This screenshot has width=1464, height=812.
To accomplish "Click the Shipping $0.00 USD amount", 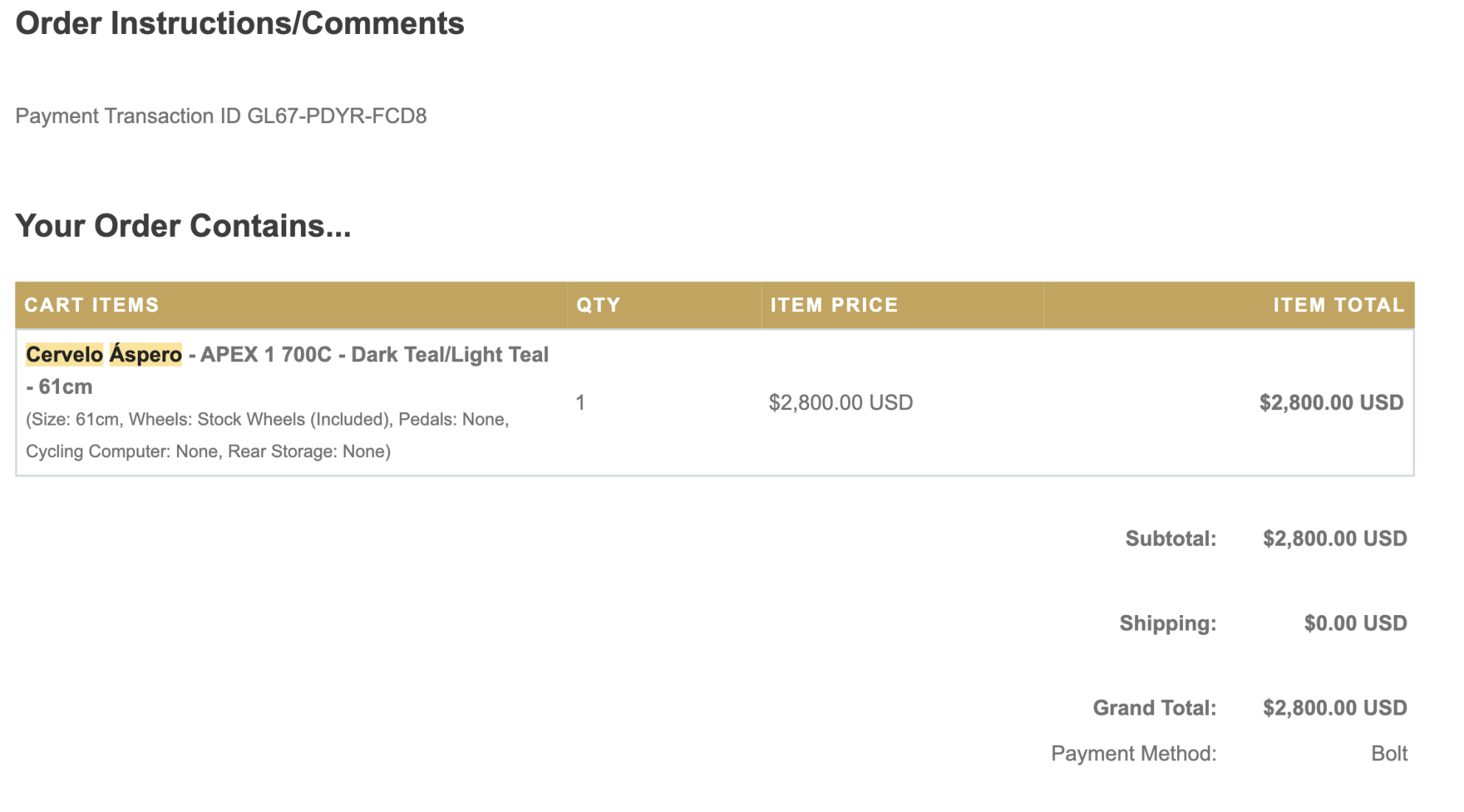I will pos(1355,623).
